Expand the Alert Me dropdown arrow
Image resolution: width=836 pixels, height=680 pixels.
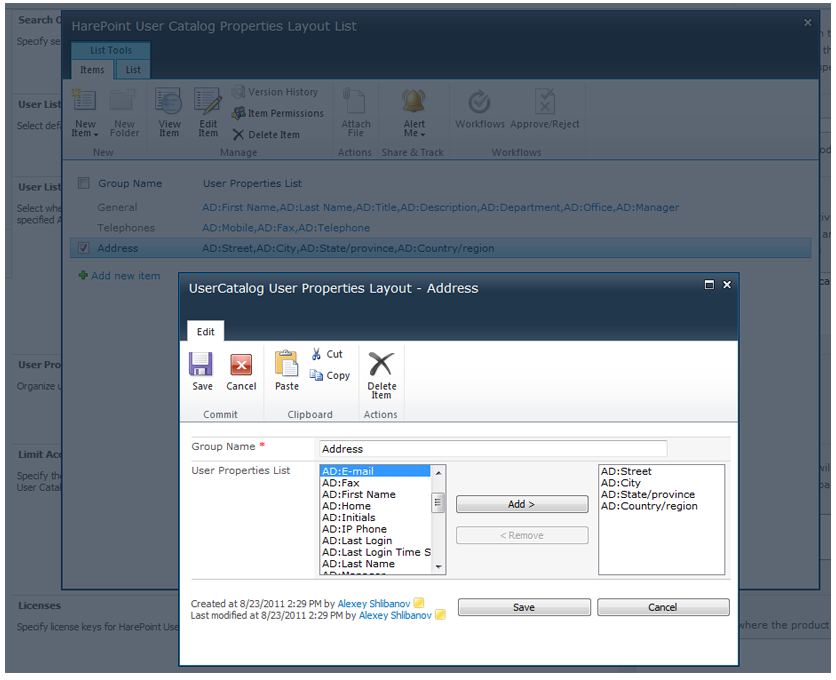[x=422, y=134]
